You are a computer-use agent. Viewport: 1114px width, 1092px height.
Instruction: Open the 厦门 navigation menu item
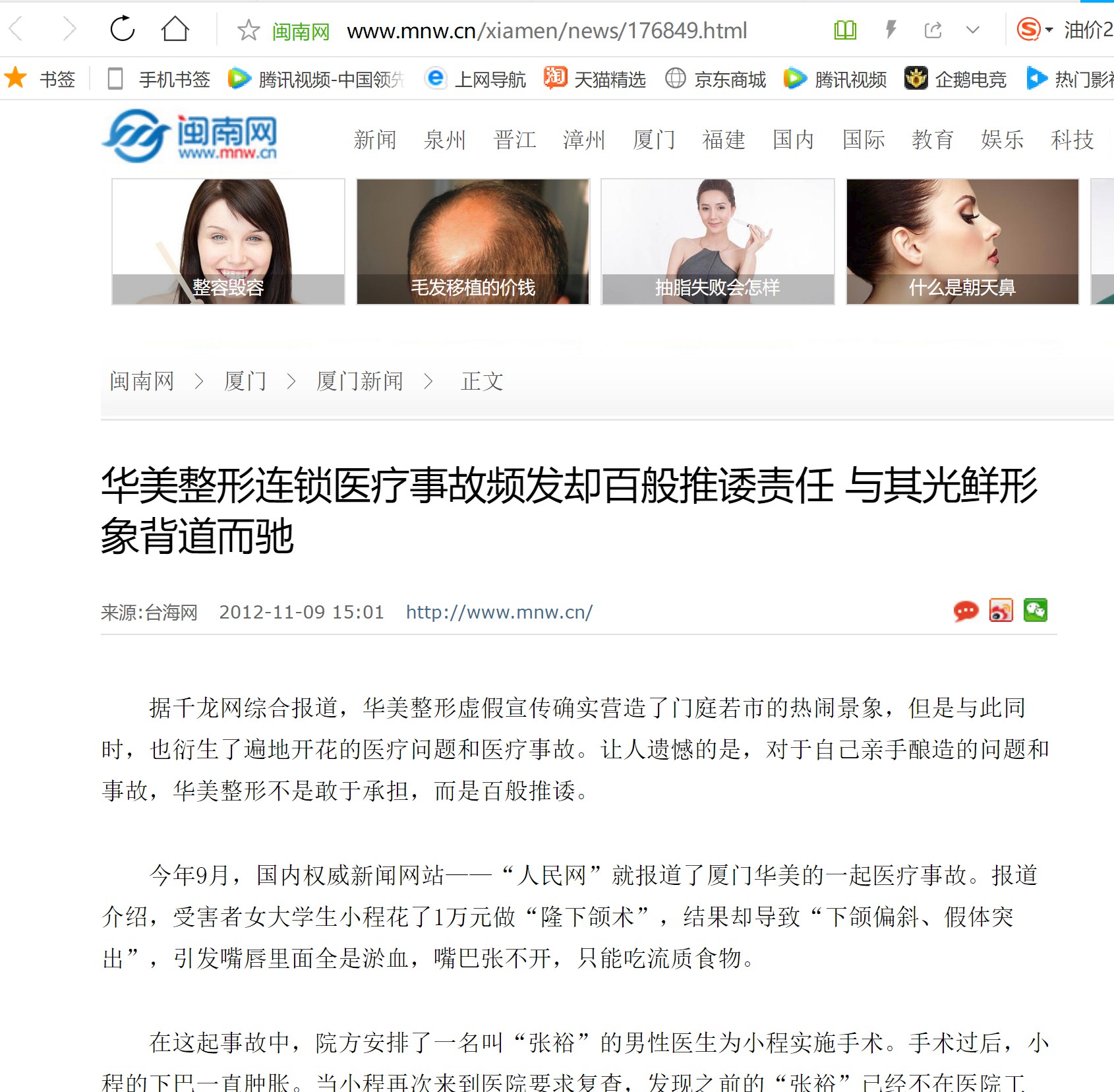654,140
